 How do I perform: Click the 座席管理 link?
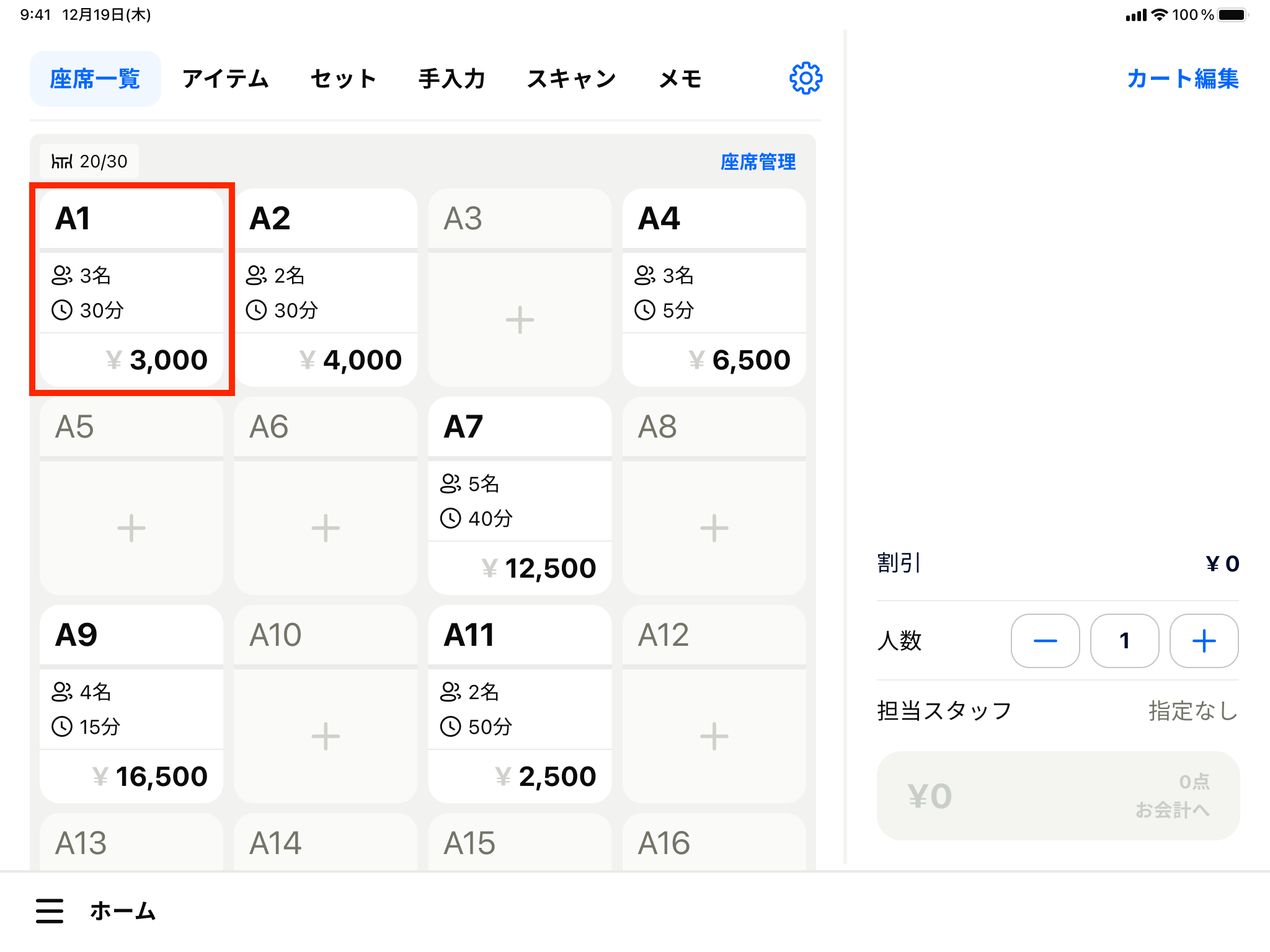[758, 162]
